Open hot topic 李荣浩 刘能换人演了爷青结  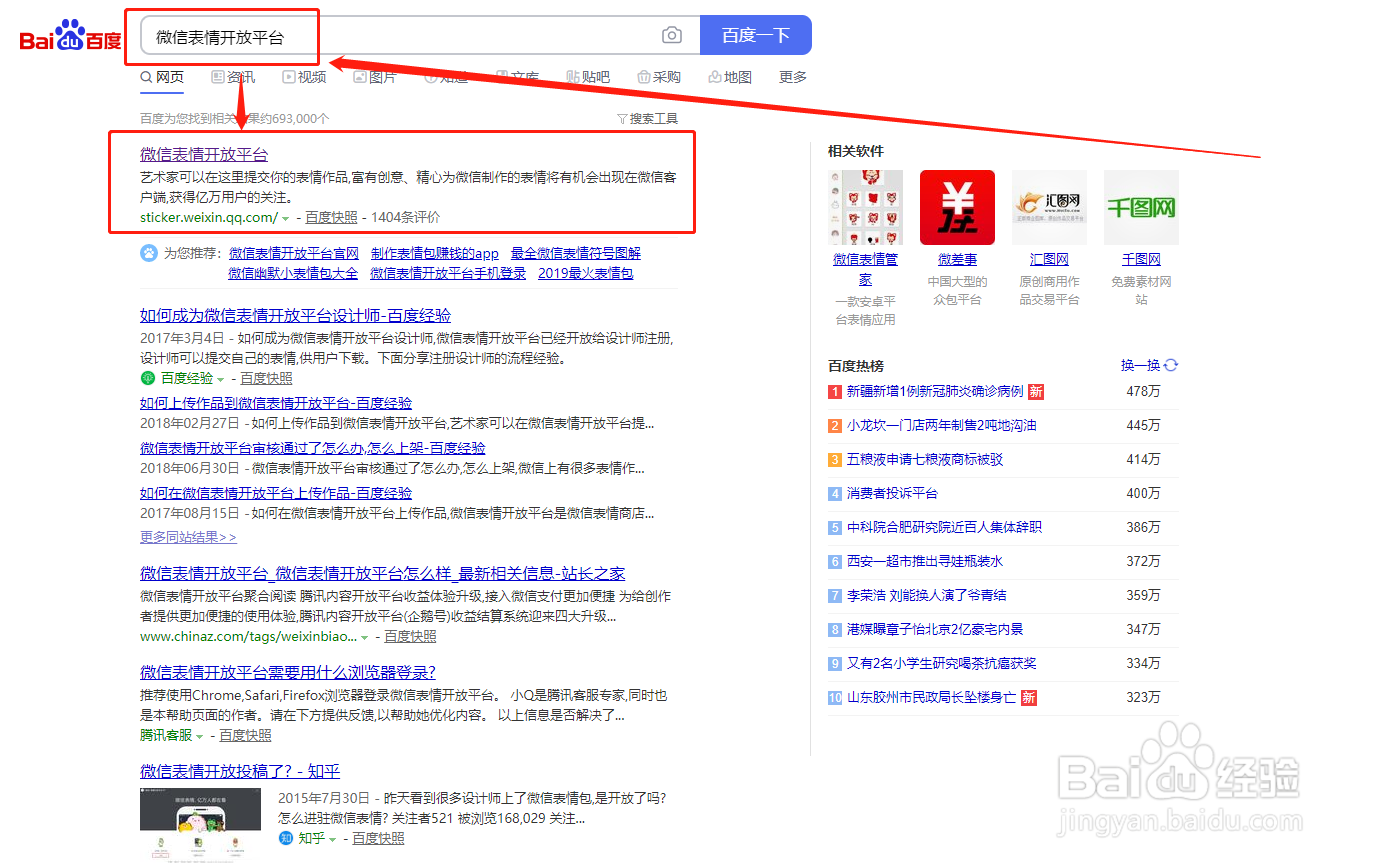(927, 595)
